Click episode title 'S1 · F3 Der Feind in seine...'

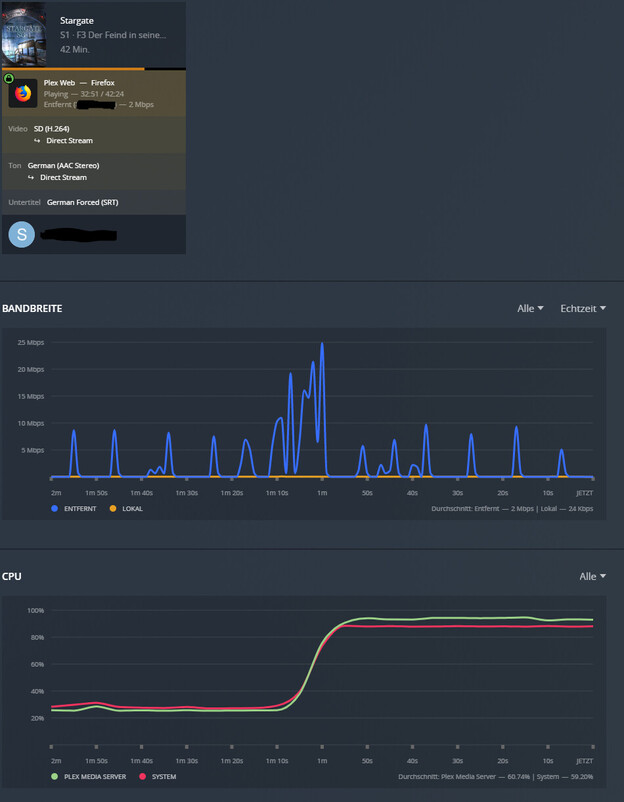(x=113, y=35)
